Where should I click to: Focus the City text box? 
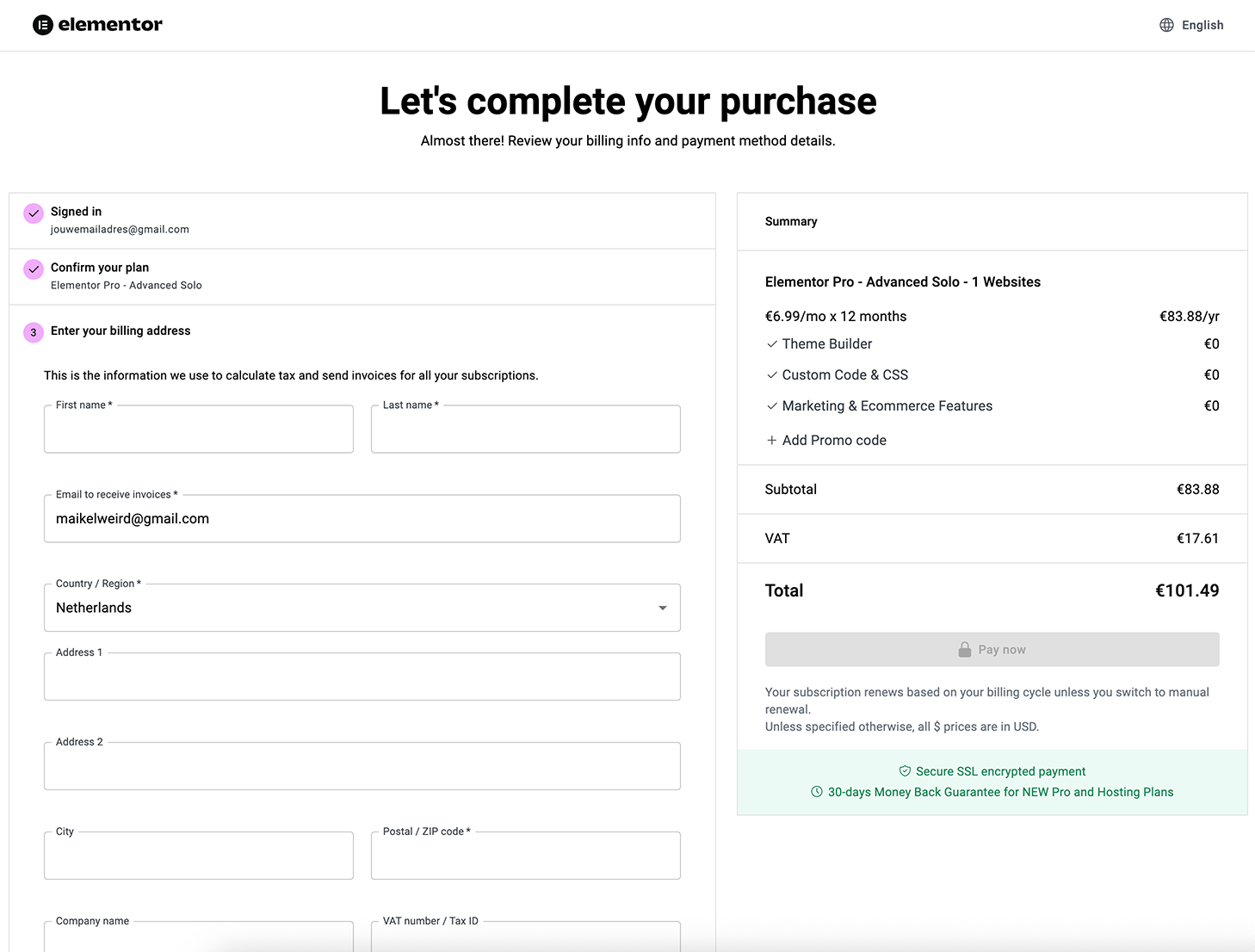(199, 856)
